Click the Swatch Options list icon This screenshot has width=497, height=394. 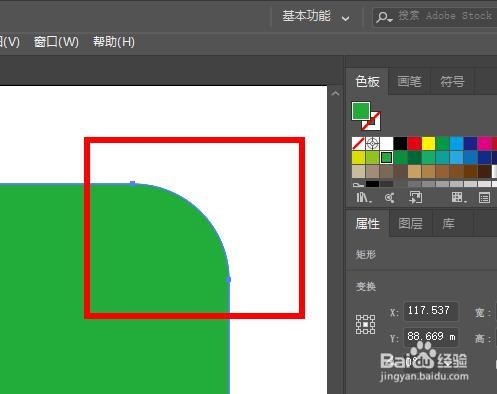point(484,198)
